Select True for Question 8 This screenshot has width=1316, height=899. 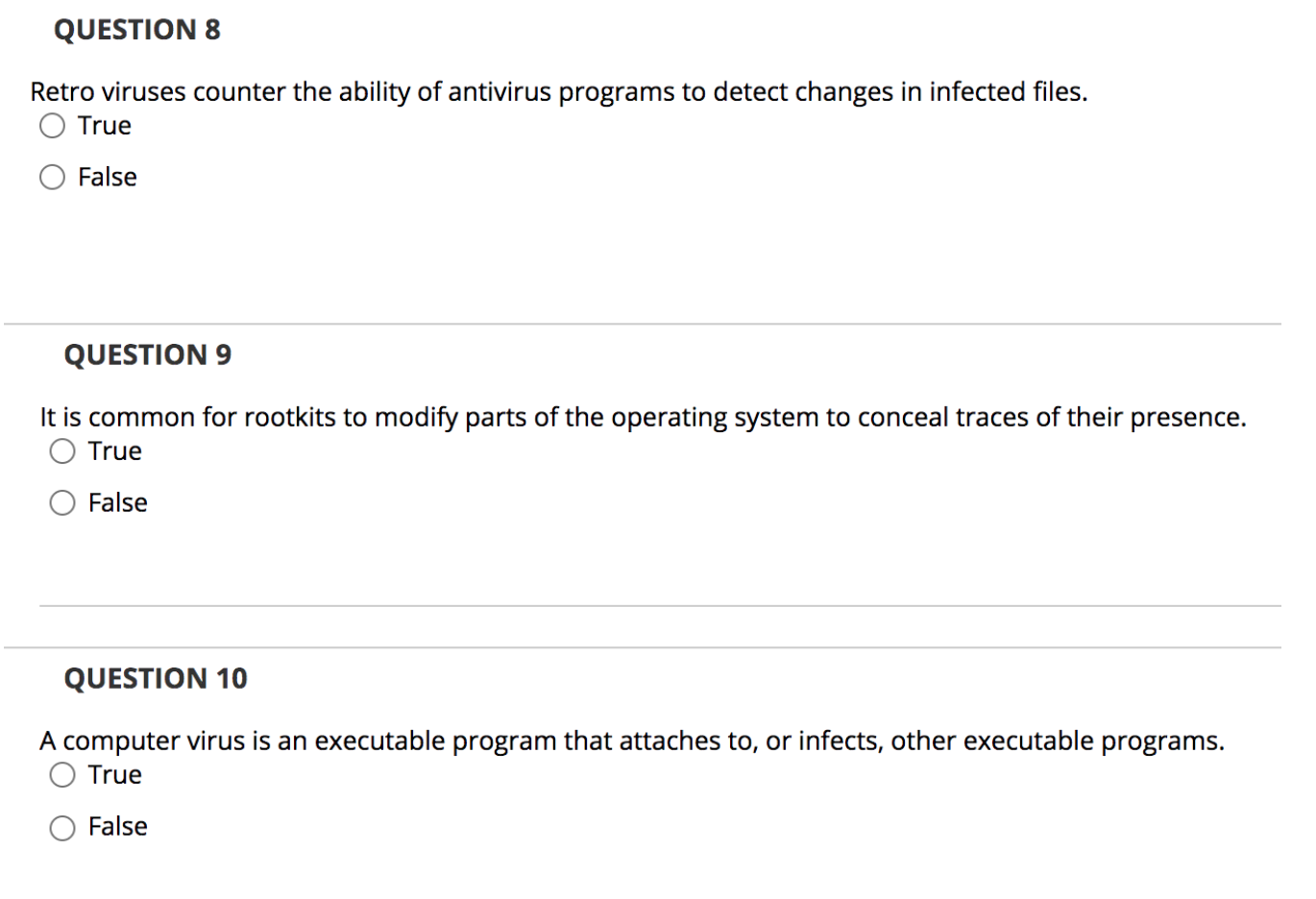(x=51, y=124)
